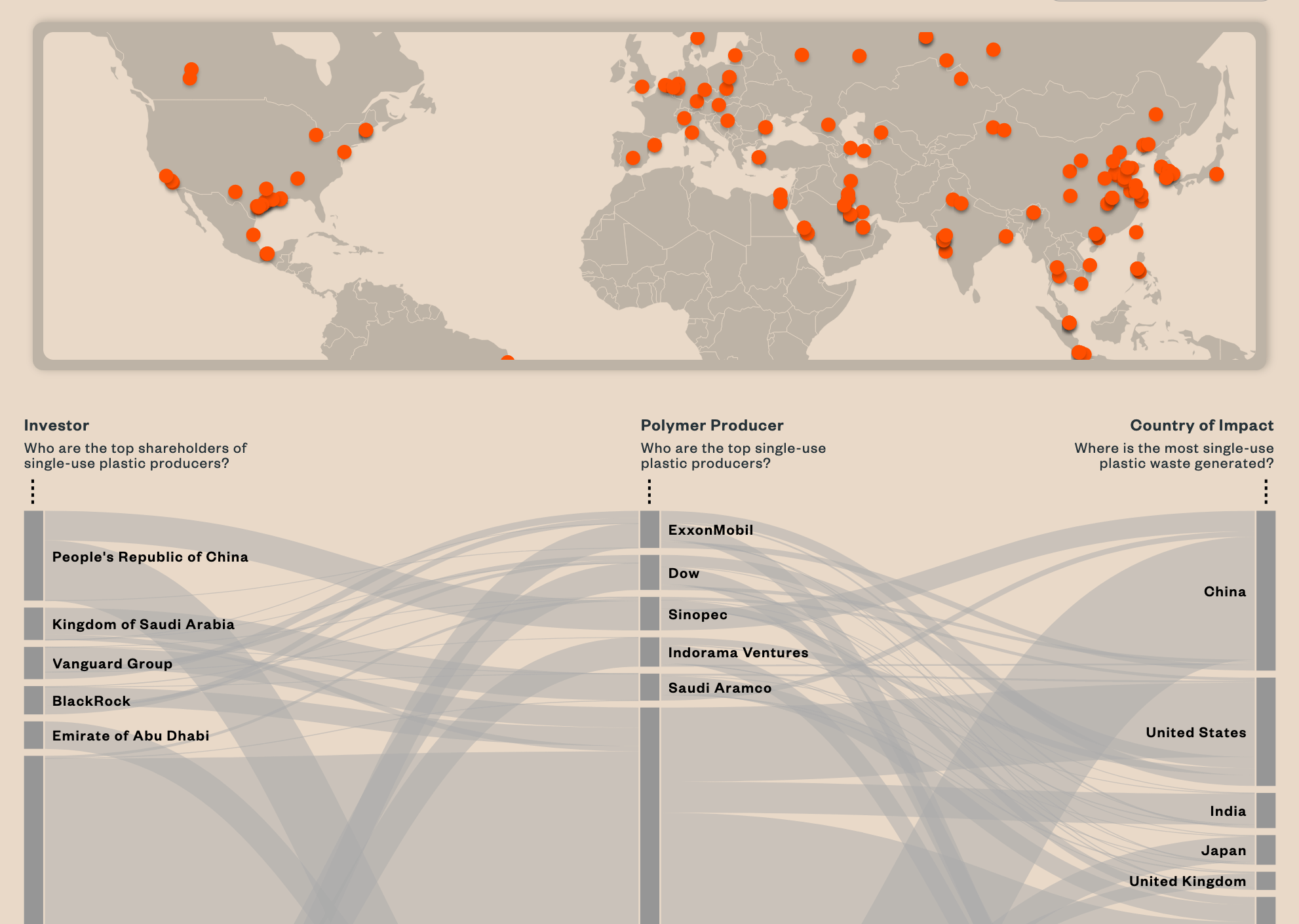Click the unlabeled producers bar below Saudi Aramco

pos(649,816)
